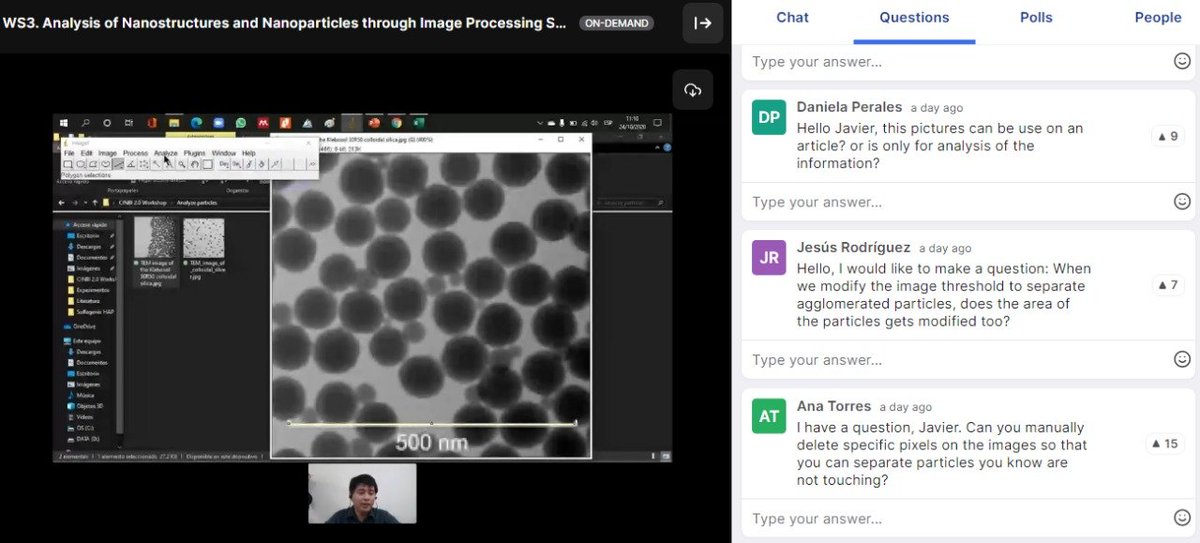Click the presenter webcam thumbnail
This screenshot has width=1200, height=543.
point(362,493)
